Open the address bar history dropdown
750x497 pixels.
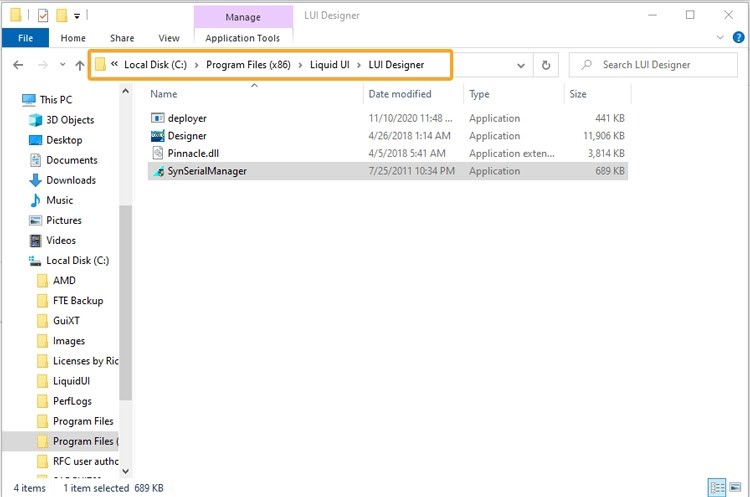click(x=521, y=65)
